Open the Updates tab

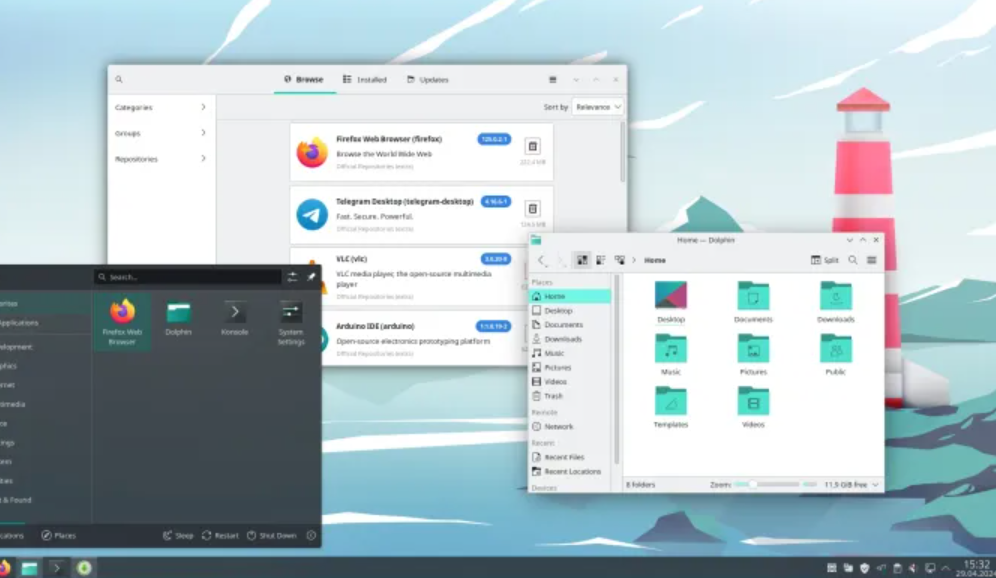pos(427,80)
